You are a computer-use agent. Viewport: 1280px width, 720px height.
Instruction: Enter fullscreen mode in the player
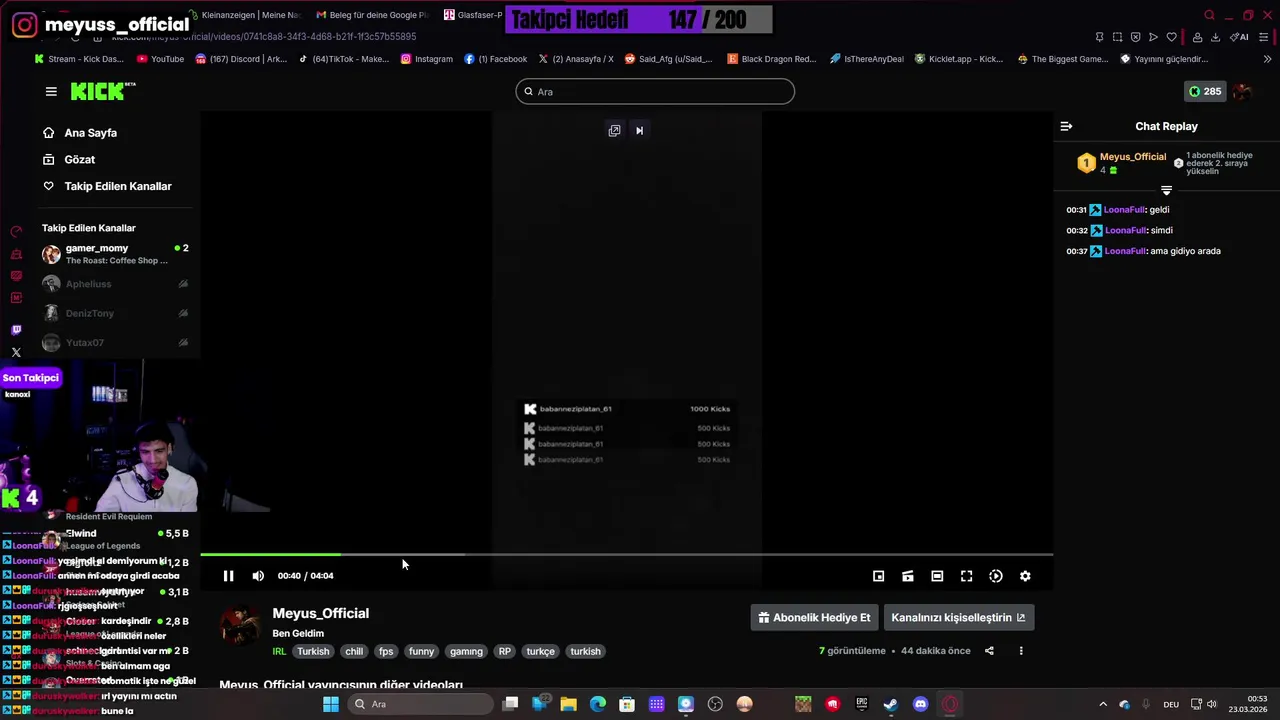coord(966,576)
